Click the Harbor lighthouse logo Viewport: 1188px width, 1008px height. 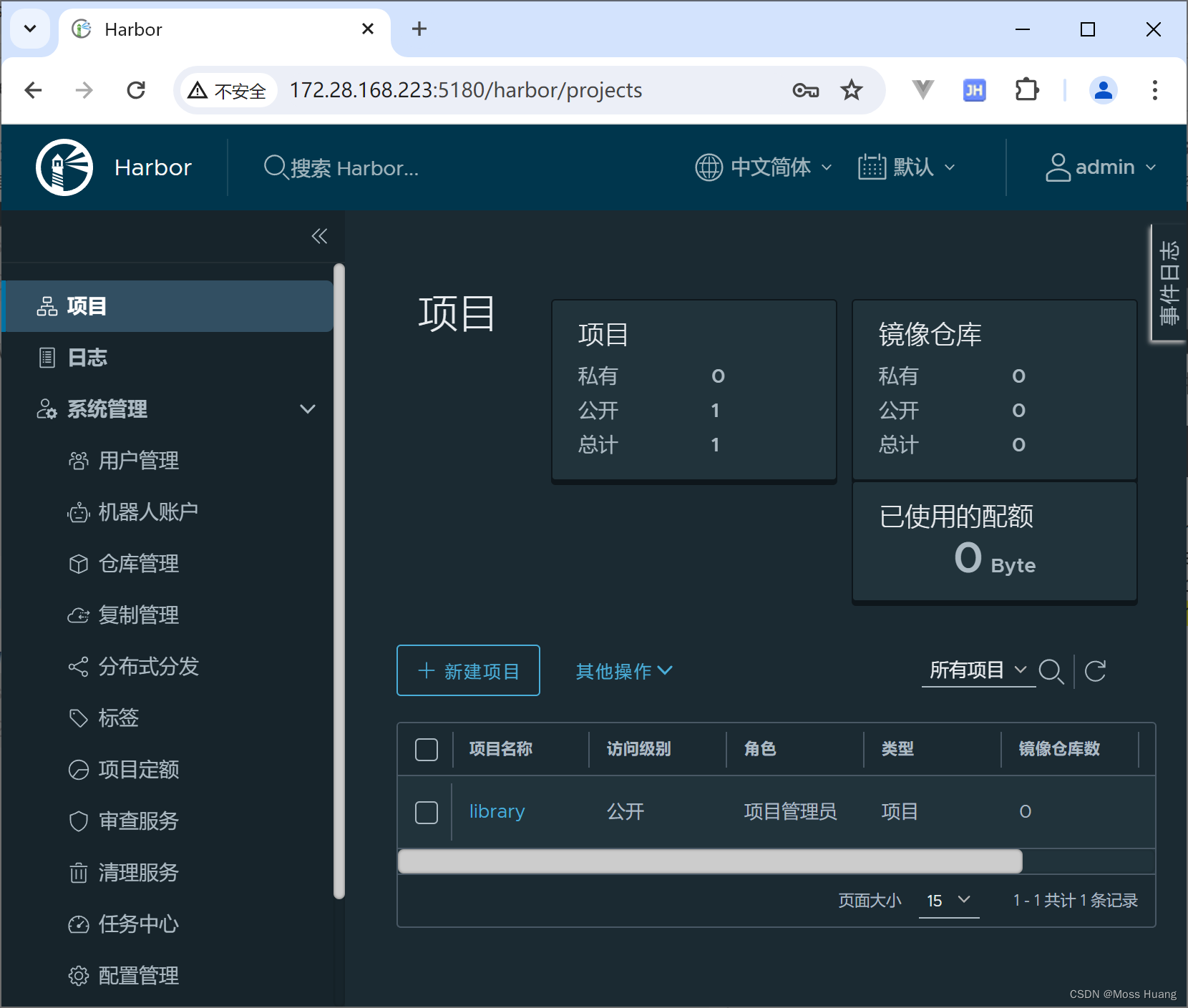tap(64, 167)
